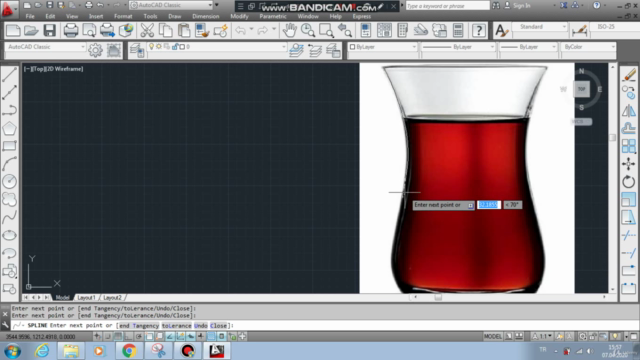
Task: Click end Tangency command option
Action: (139, 325)
